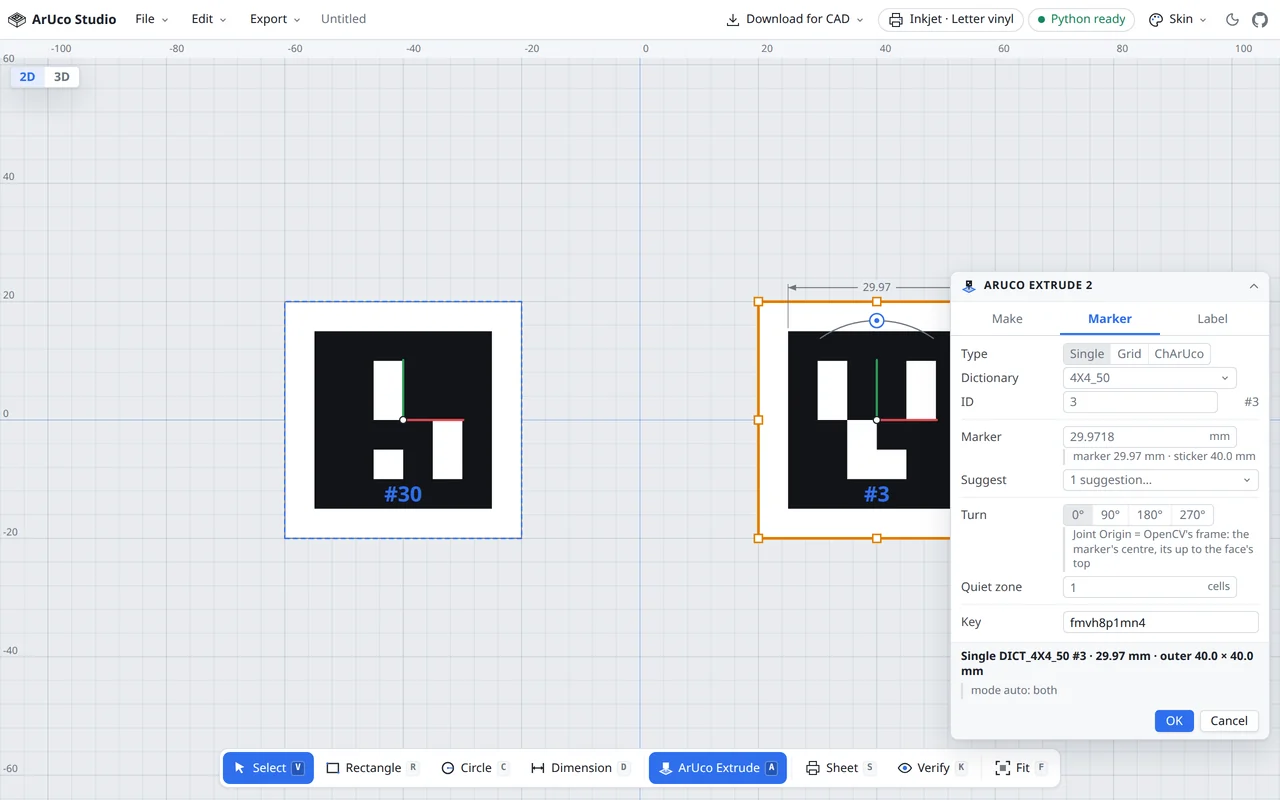Choose the Rectangle tool
Screen dimensions: 1280x800
[x=373, y=768]
